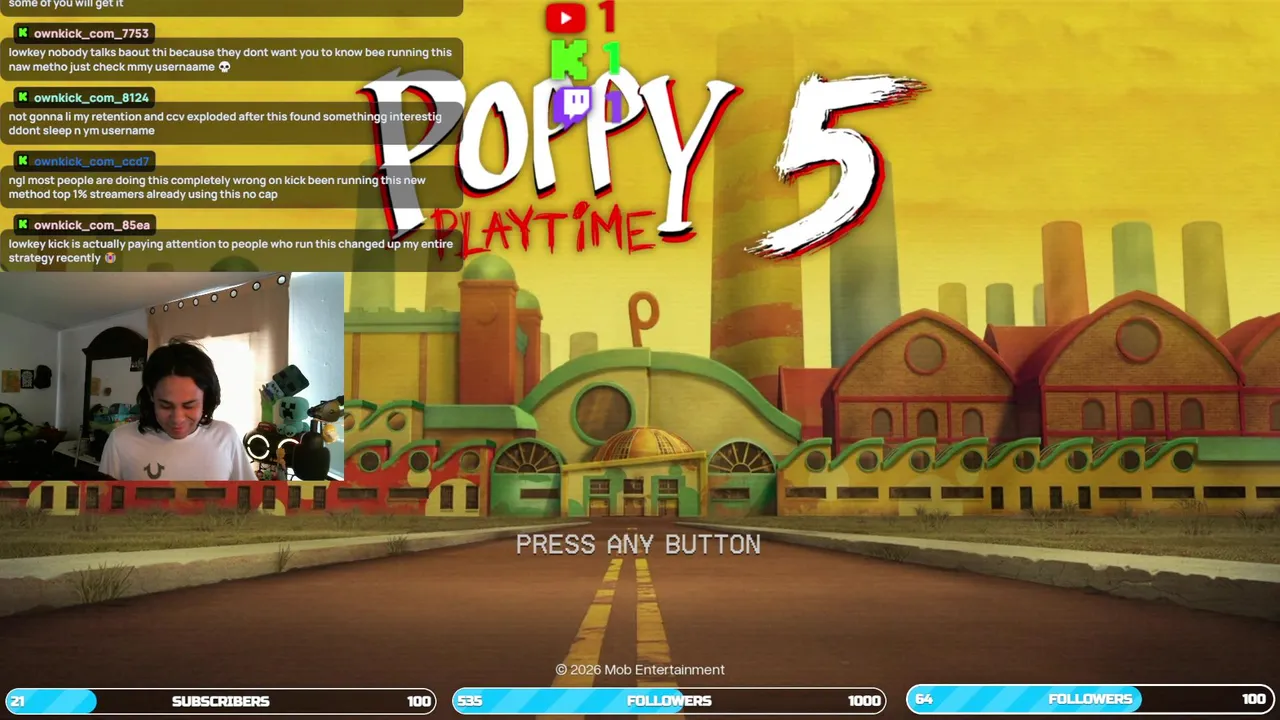Click the 64 Followers goal progress bar
1280x720 pixels.
[x=1090, y=699]
